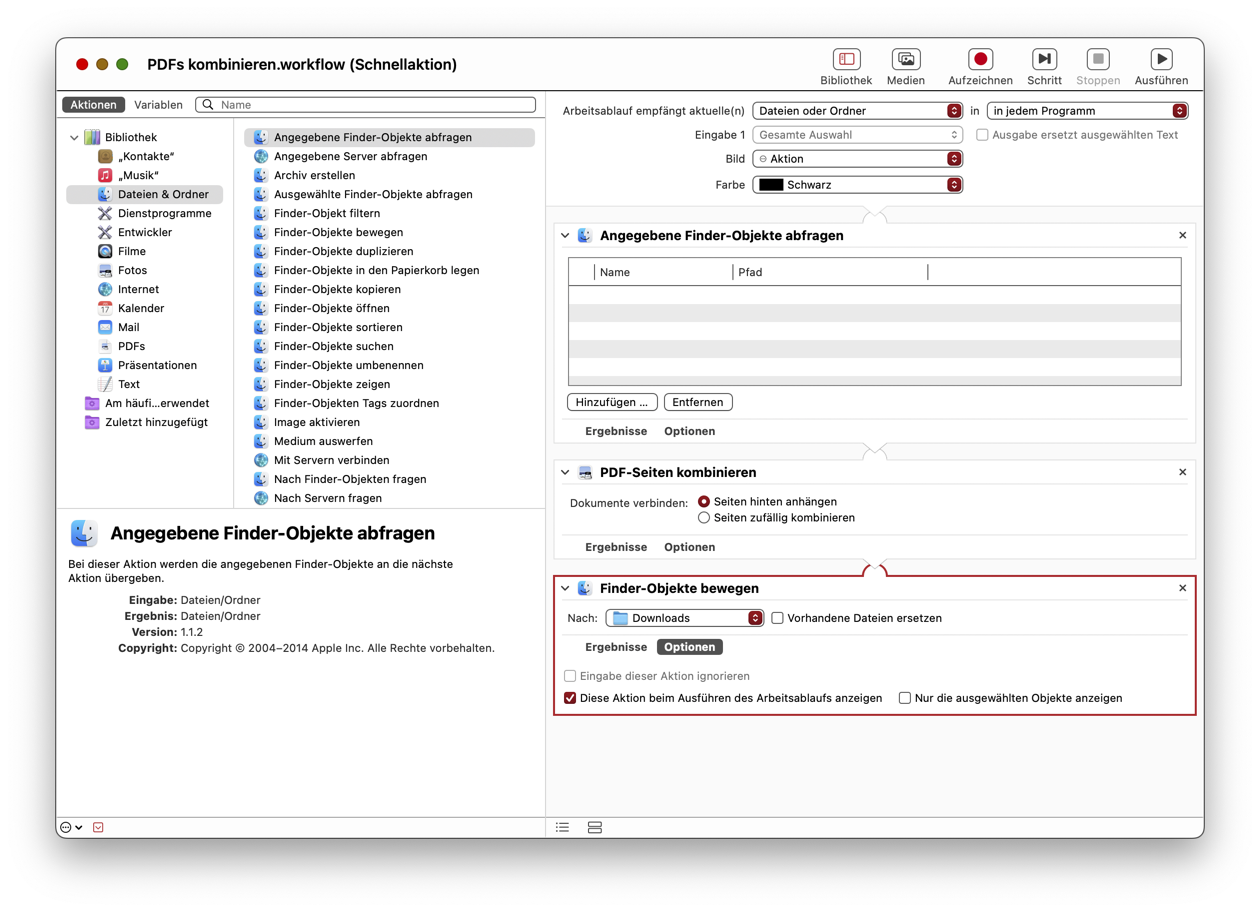The width and height of the screenshot is (1260, 912).
Task: Click the Schritt step icon
Action: click(x=1044, y=60)
